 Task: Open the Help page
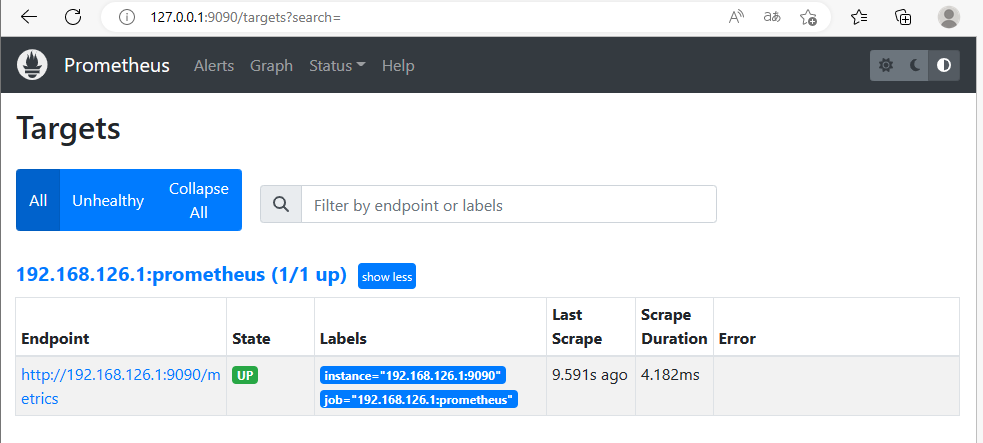[x=398, y=66]
